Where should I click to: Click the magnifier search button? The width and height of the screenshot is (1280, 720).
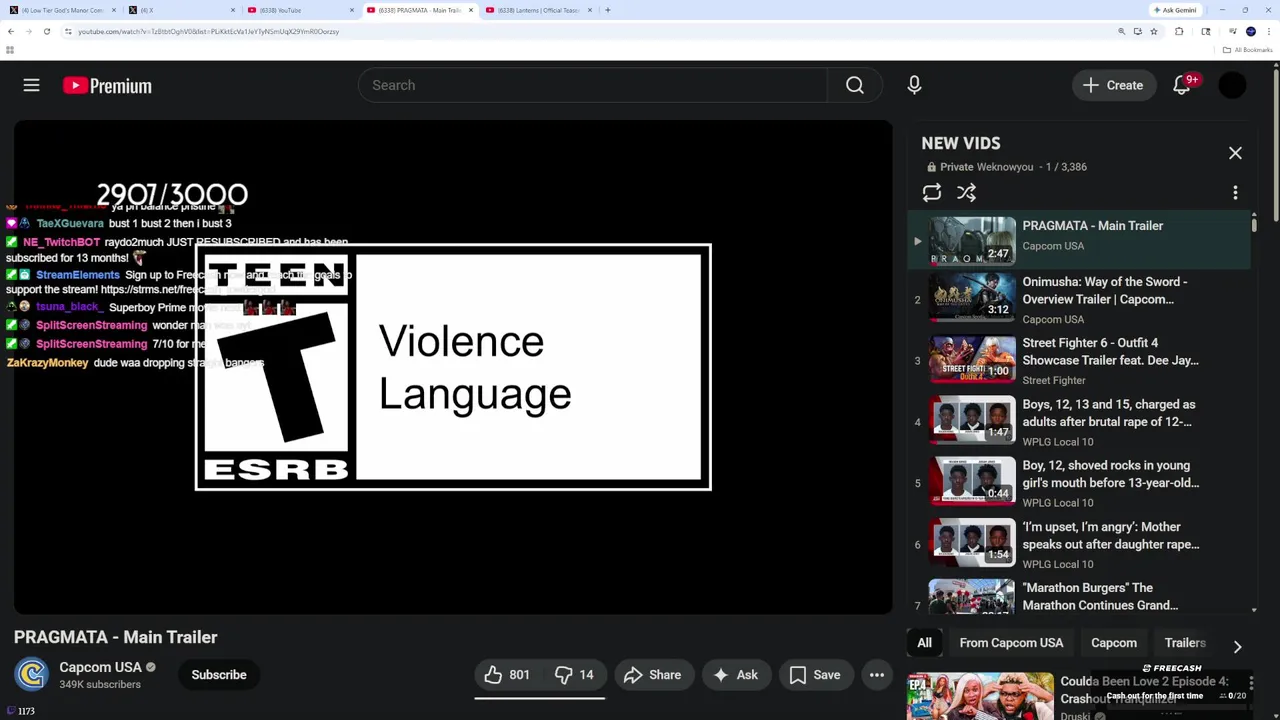tap(855, 86)
